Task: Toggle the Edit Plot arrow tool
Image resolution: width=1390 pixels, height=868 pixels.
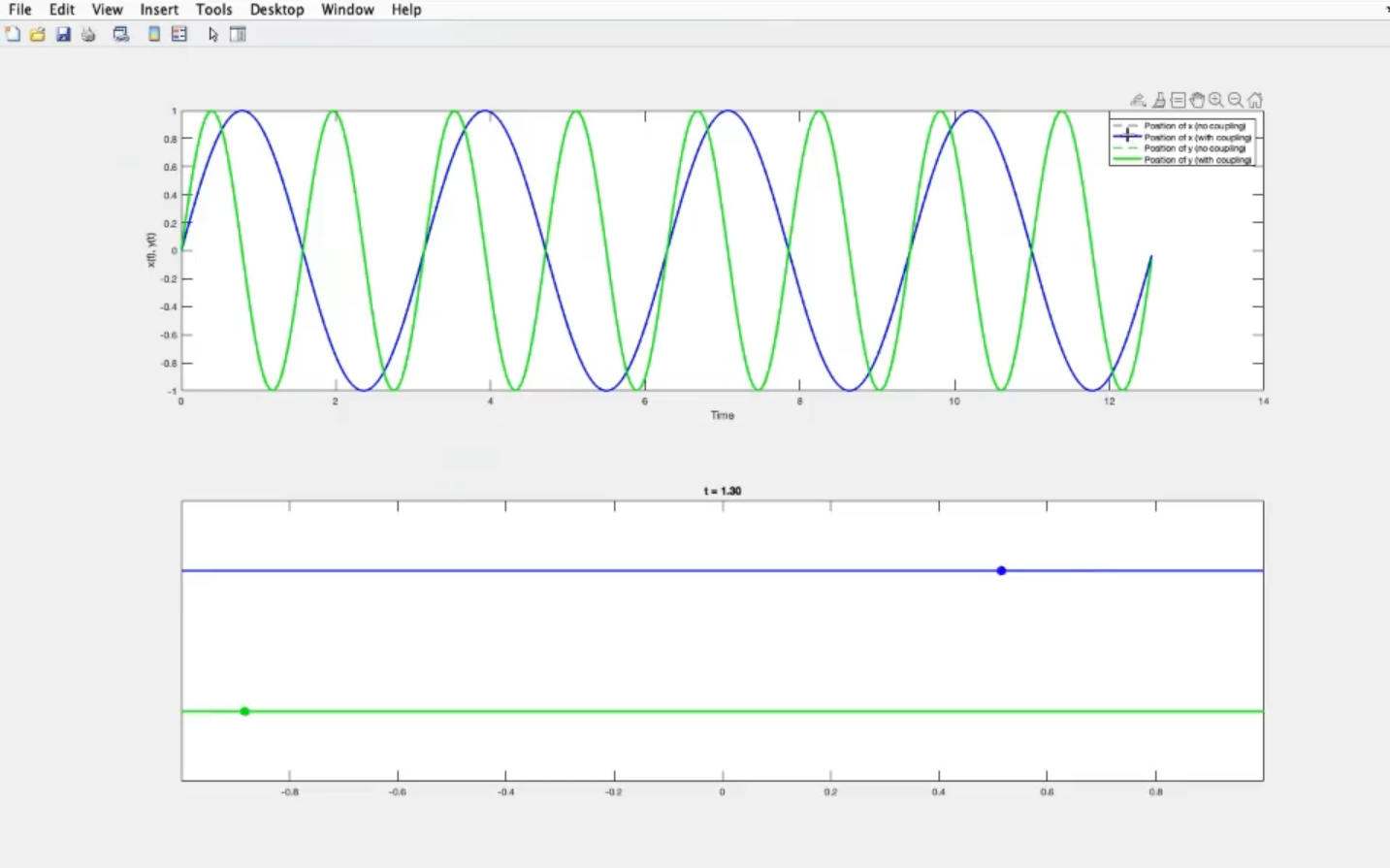Action: (212, 34)
